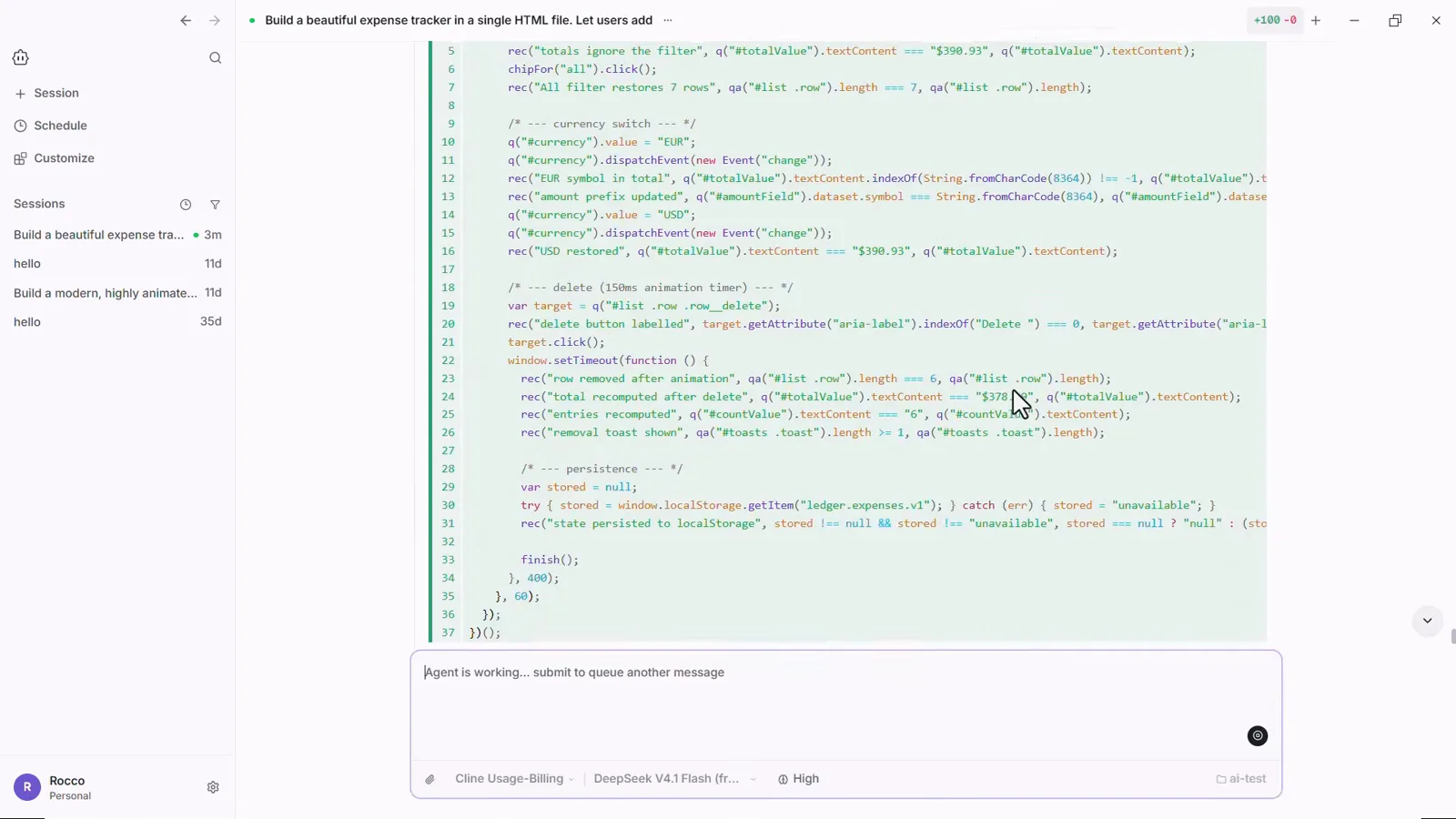
Task: Click the plus icon in title bar
Action: (1316, 20)
